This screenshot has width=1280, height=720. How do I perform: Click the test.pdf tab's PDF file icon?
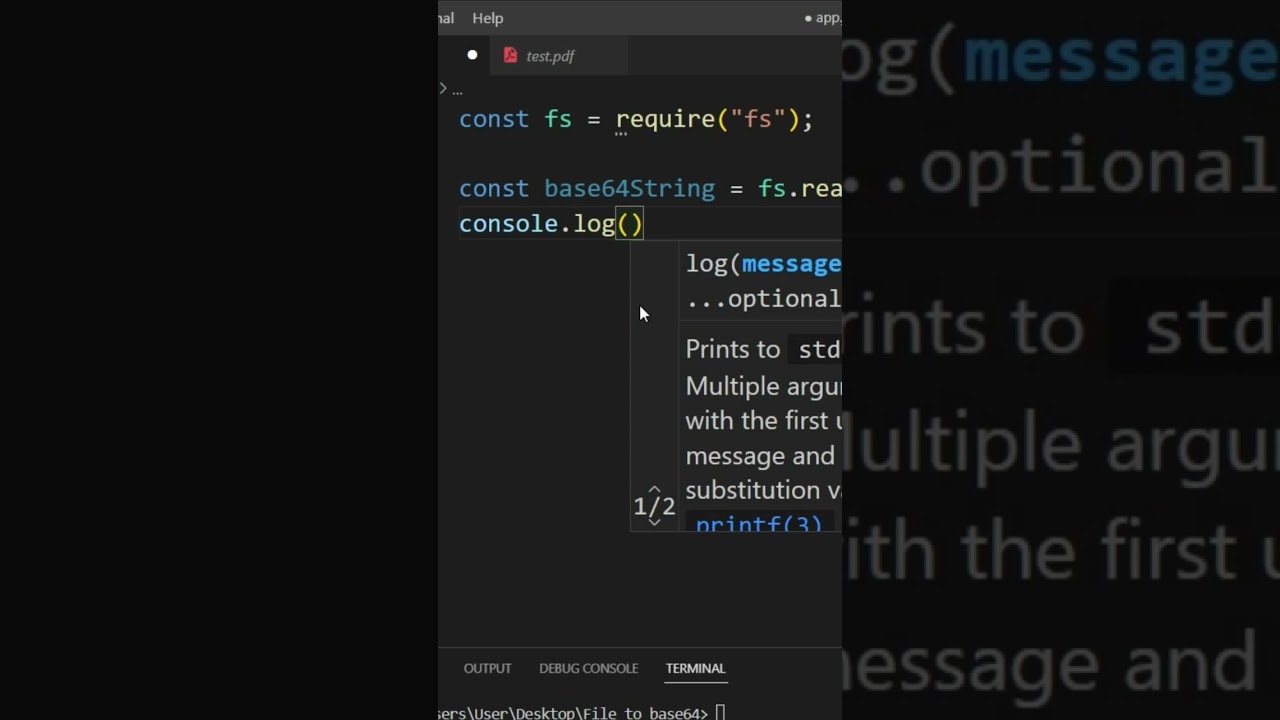510,56
